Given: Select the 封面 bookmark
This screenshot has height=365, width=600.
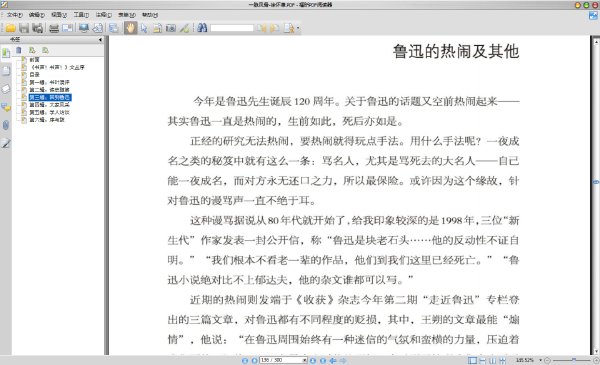Looking at the screenshot, I should click(x=34, y=60).
